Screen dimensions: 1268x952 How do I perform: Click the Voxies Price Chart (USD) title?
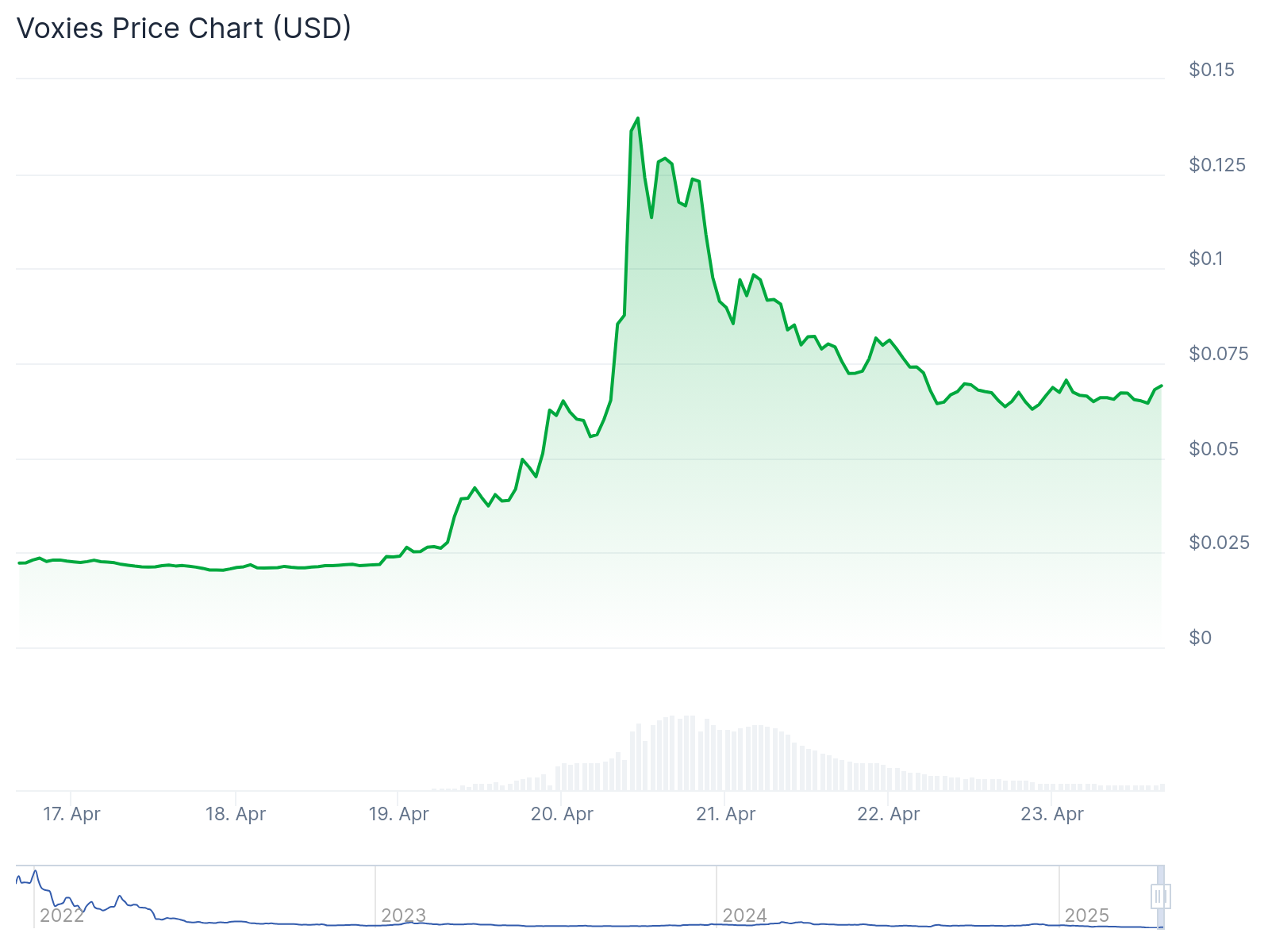184,29
